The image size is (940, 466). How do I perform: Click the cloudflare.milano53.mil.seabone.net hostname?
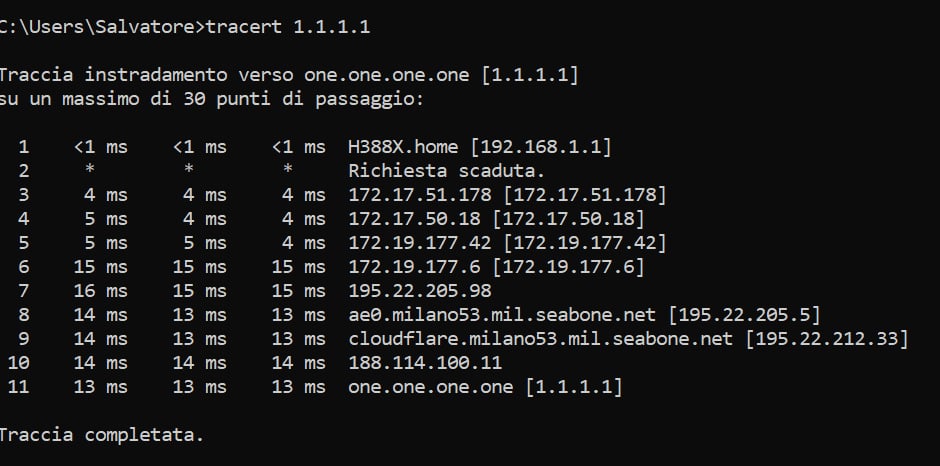(541, 339)
